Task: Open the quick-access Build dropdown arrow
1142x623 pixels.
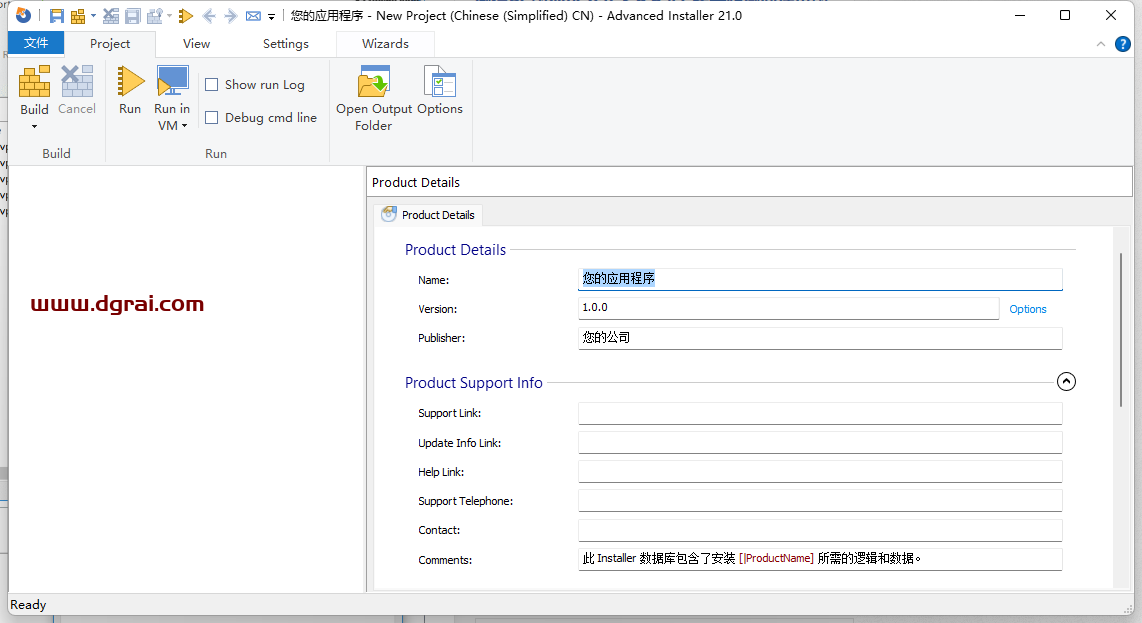Action: (x=93, y=16)
